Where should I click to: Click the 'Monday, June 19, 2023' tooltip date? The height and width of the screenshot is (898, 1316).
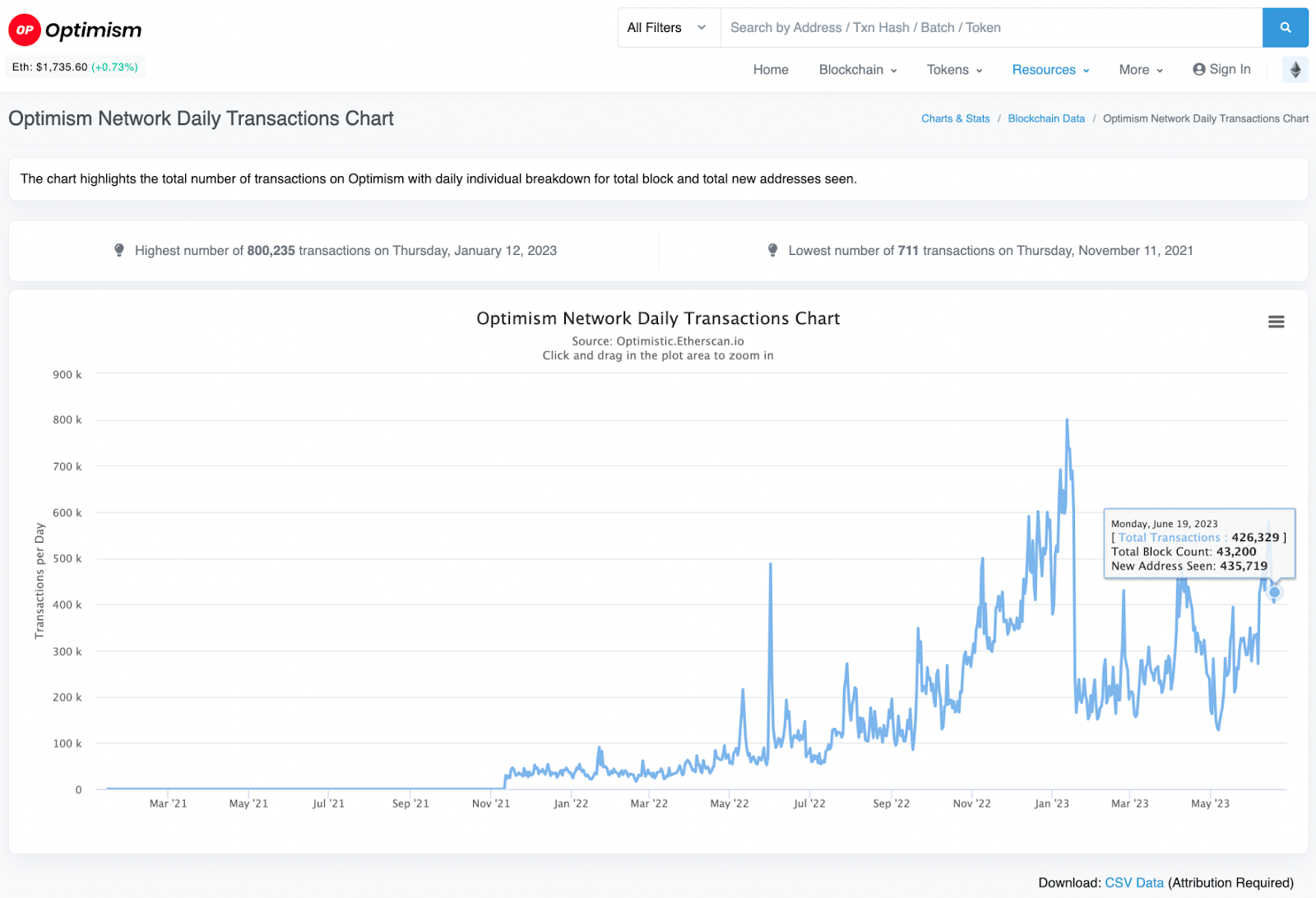pos(1165,524)
